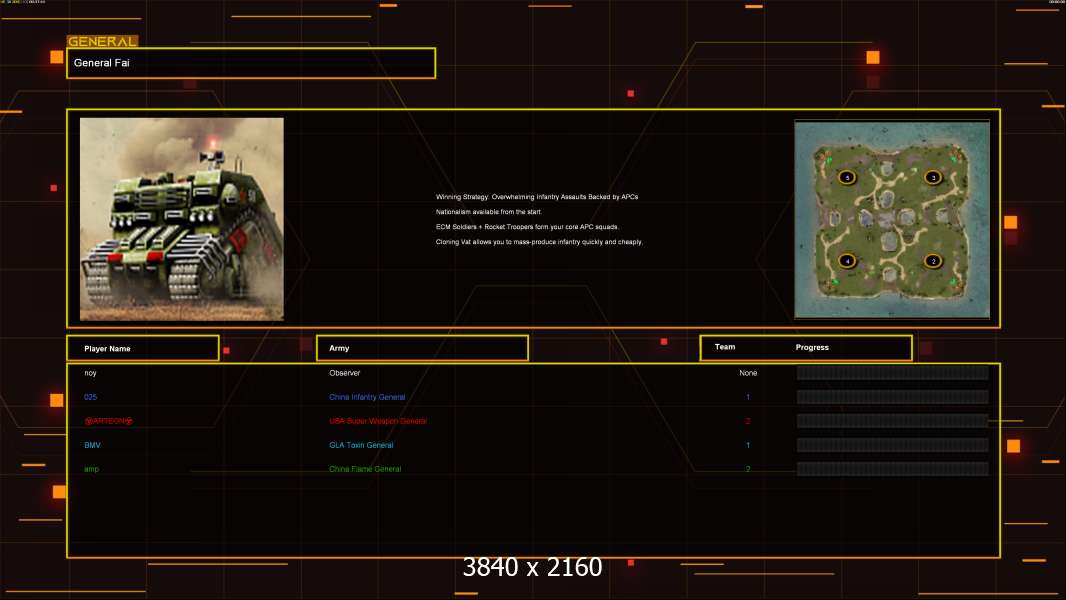Image resolution: width=1066 pixels, height=600 pixels.
Task: Click the Team column header
Action: [x=725, y=347]
